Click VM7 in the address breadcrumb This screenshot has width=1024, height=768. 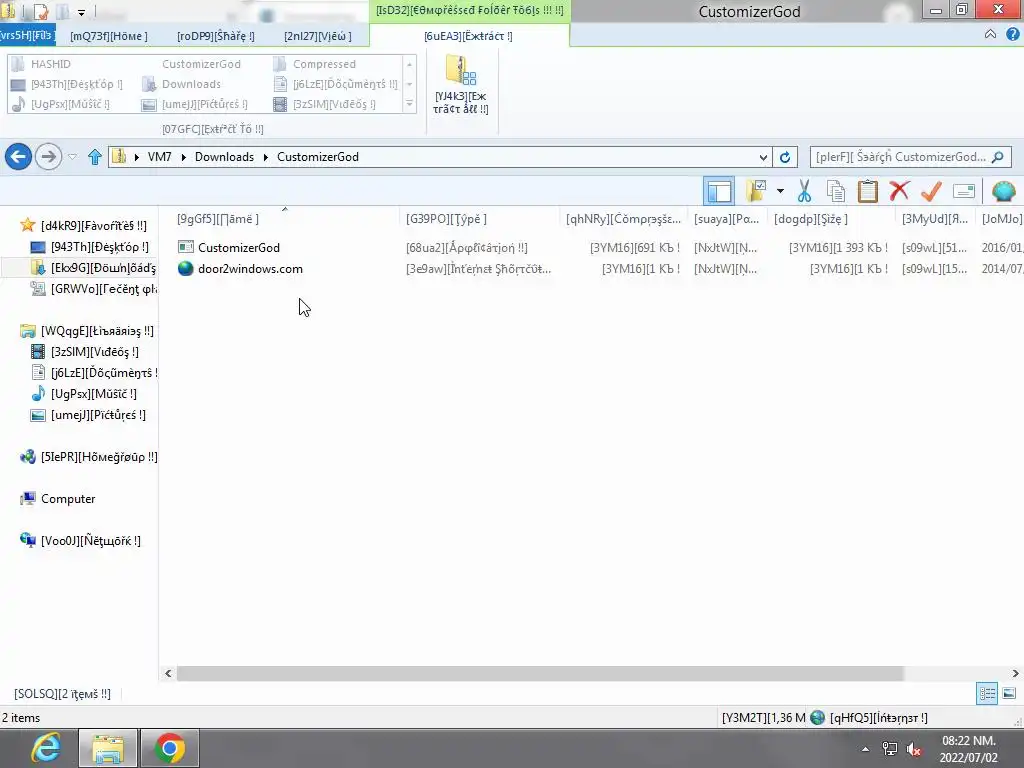(159, 157)
